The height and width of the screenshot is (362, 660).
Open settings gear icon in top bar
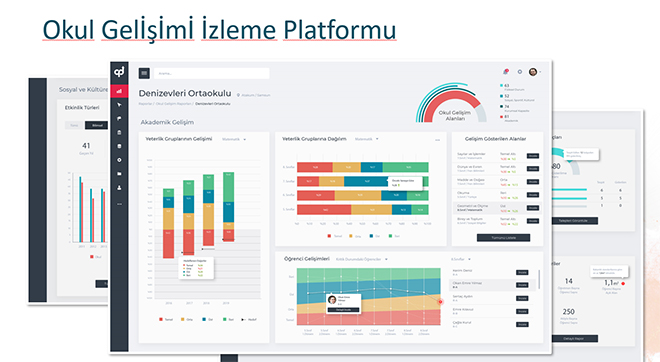520,72
